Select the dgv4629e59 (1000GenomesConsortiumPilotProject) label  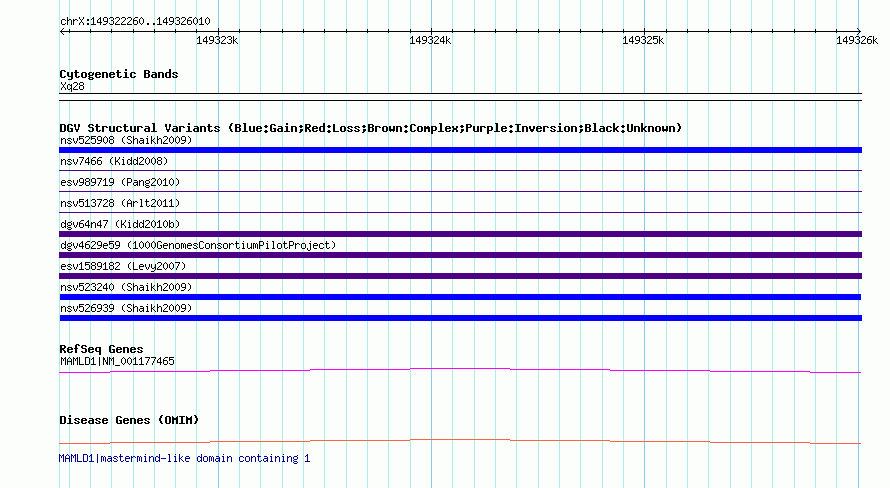coord(198,245)
